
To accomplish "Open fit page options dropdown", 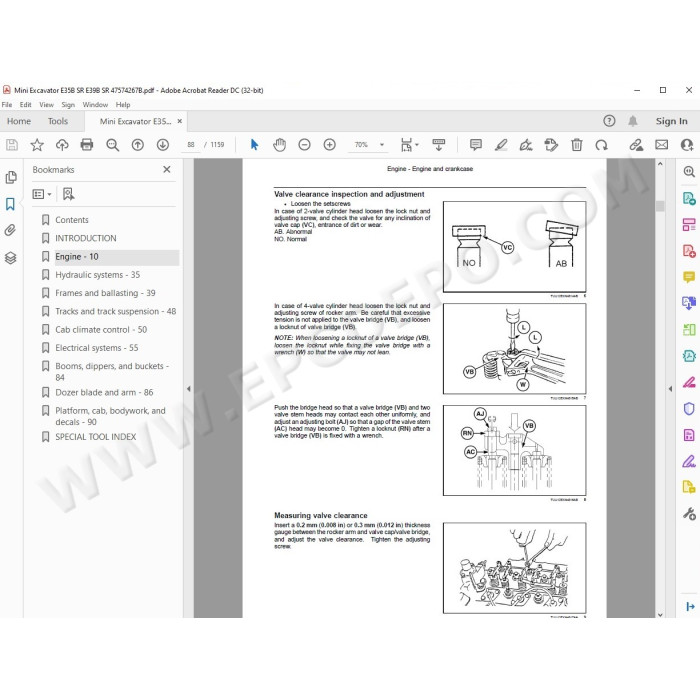I will click(409, 145).
